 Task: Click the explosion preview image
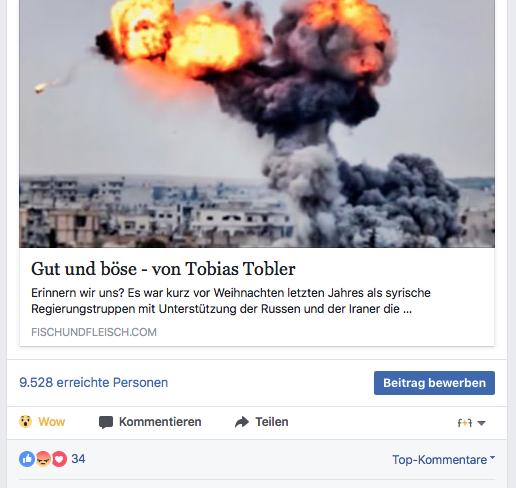(257, 123)
